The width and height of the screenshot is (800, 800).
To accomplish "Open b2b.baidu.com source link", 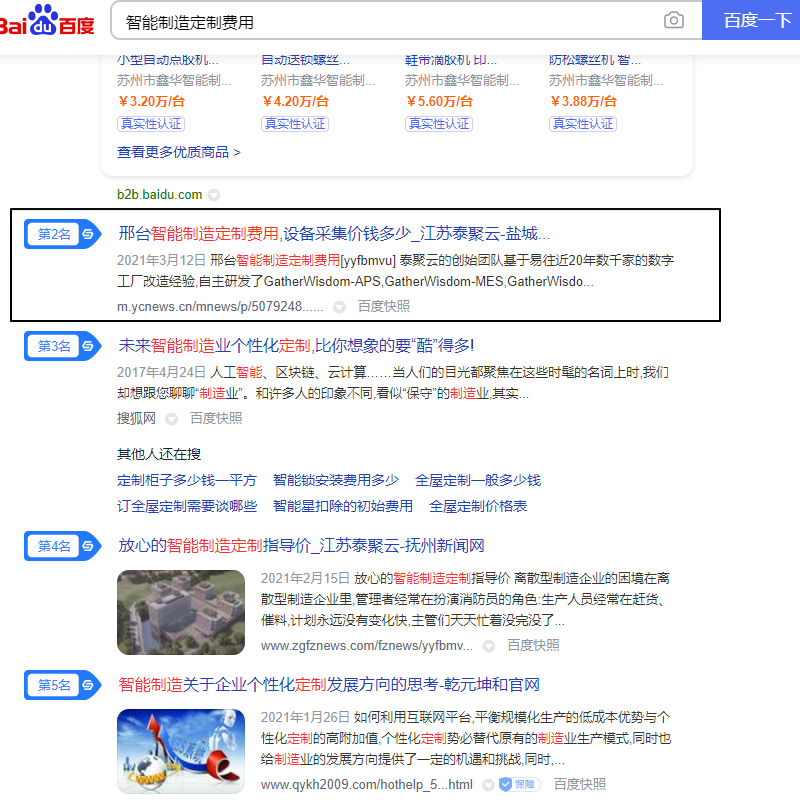I will click(x=160, y=195).
